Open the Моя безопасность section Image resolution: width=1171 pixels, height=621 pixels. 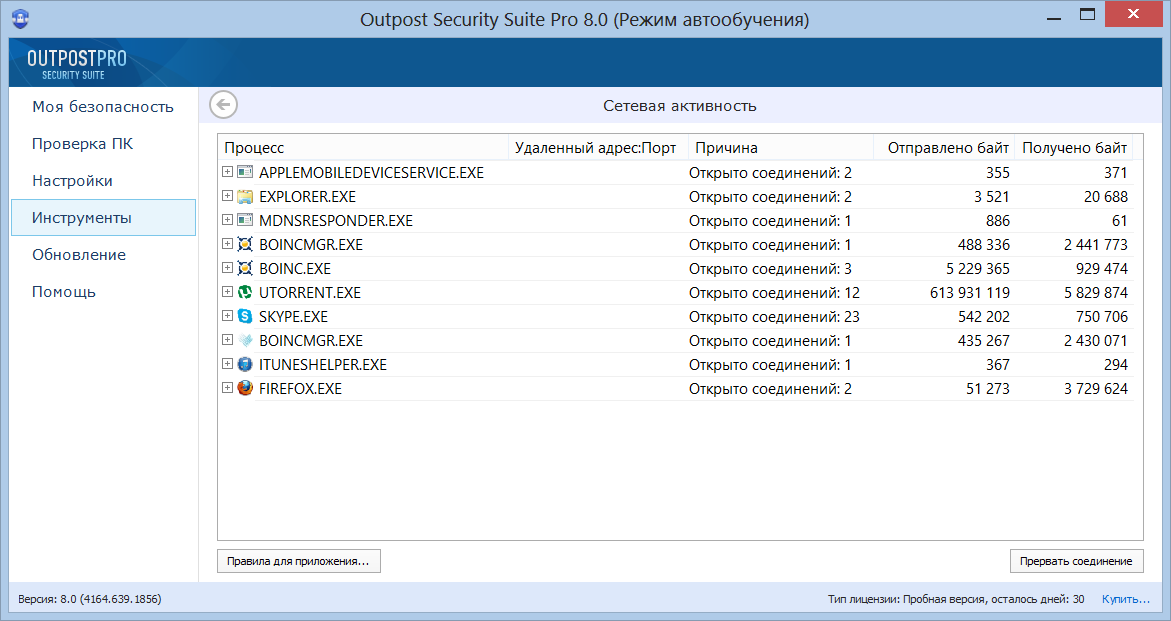pyautogui.click(x=103, y=107)
